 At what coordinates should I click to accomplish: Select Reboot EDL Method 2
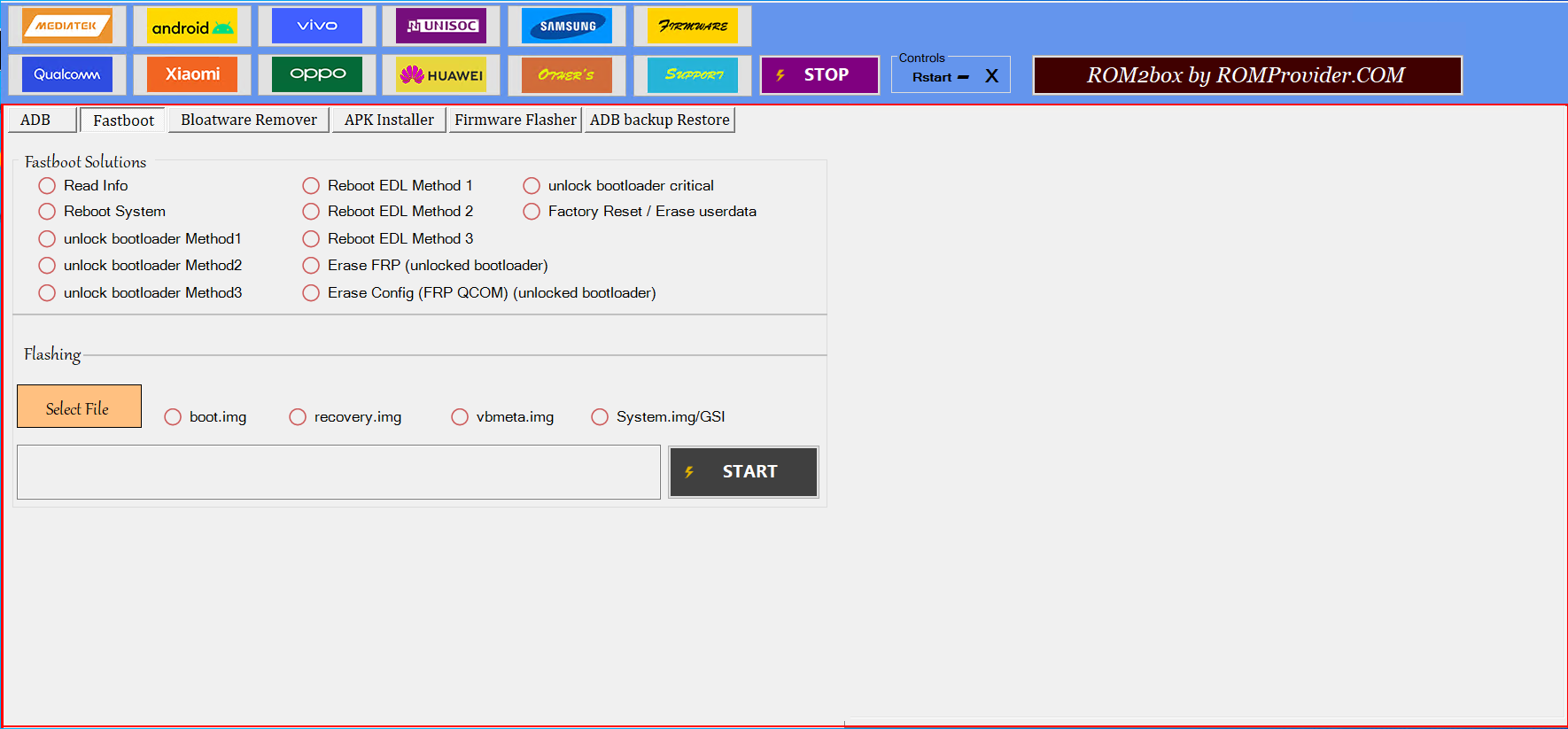[x=388, y=211]
